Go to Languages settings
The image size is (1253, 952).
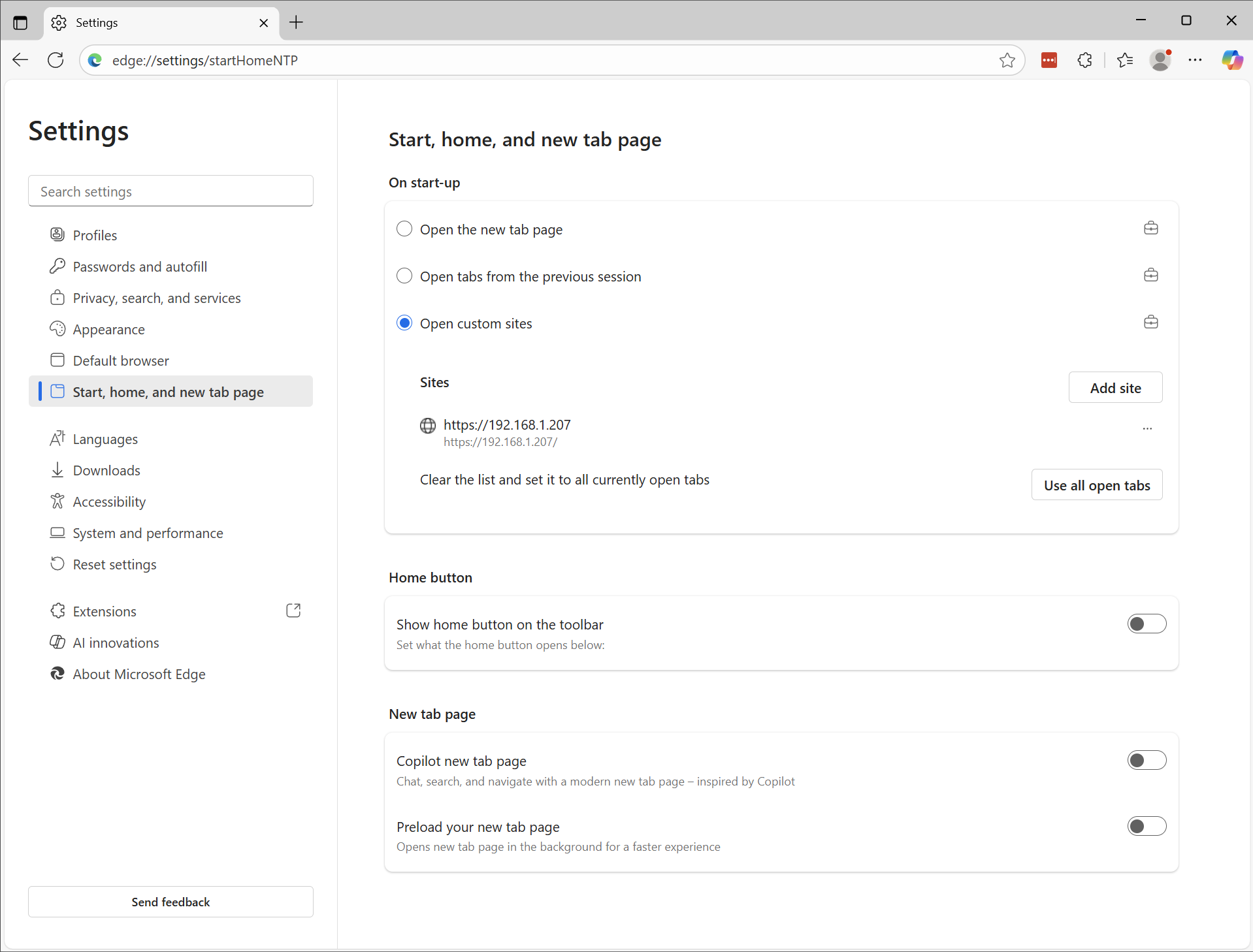(171, 439)
